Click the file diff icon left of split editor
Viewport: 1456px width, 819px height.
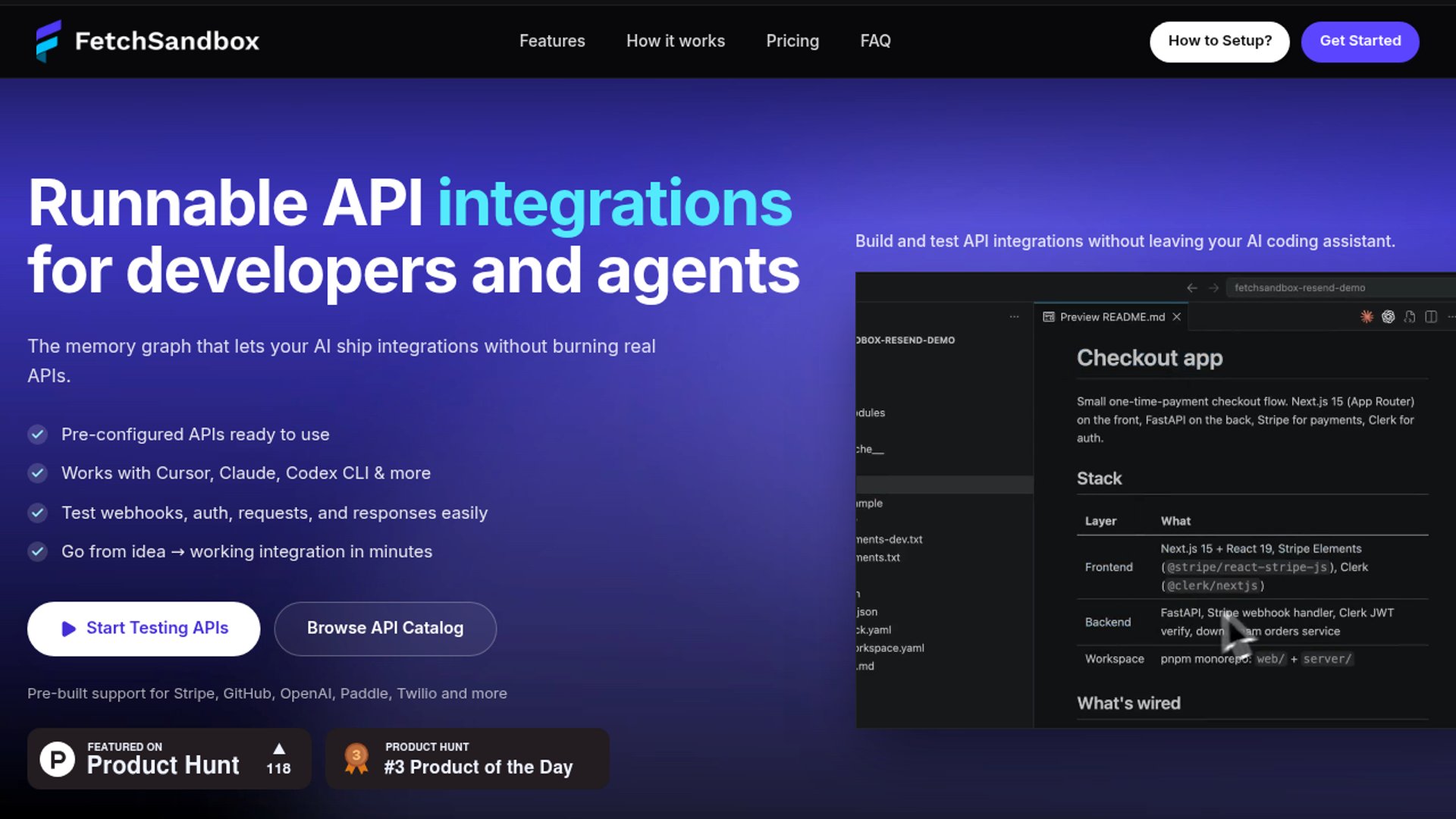tap(1409, 317)
